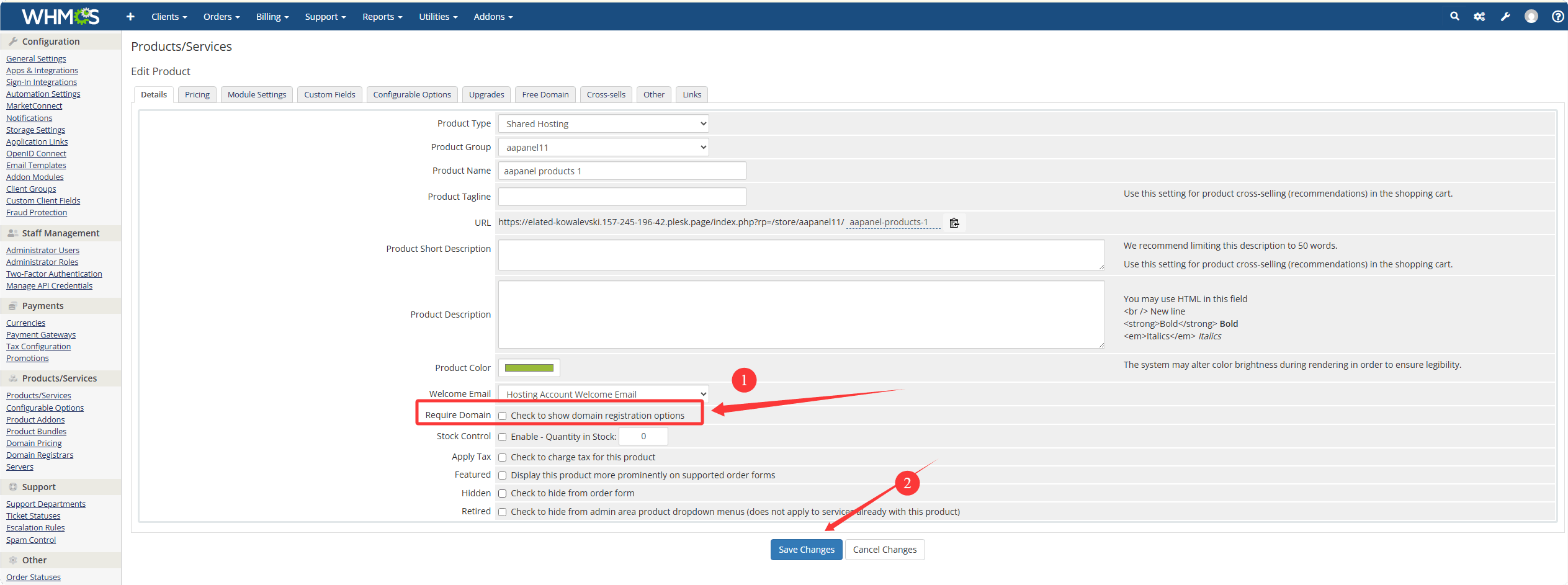Open the wrench configuration icon
This screenshot has height=585, width=1568.
(x=1505, y=17)
